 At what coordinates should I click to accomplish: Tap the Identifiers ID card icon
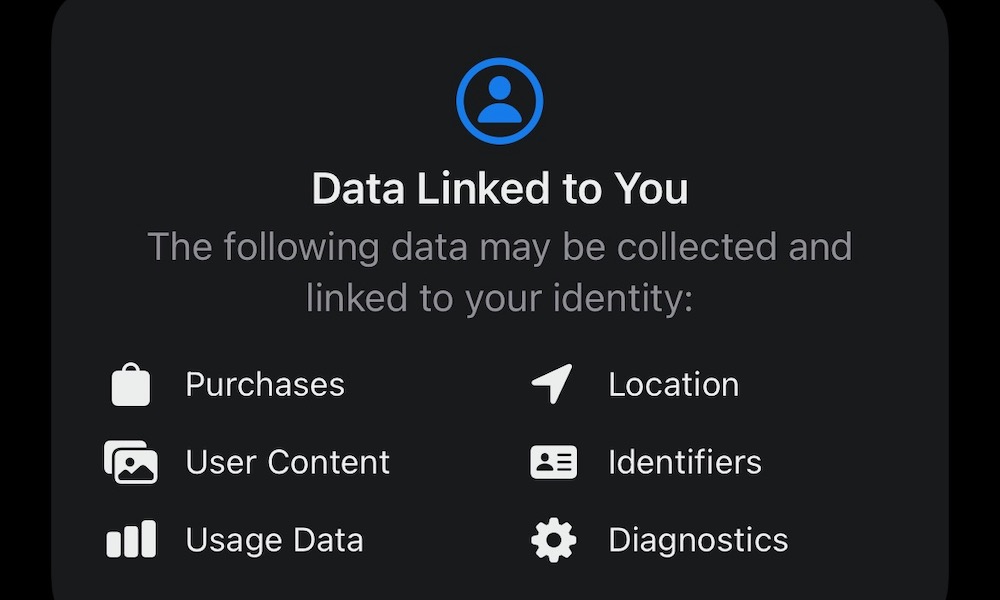553,462
